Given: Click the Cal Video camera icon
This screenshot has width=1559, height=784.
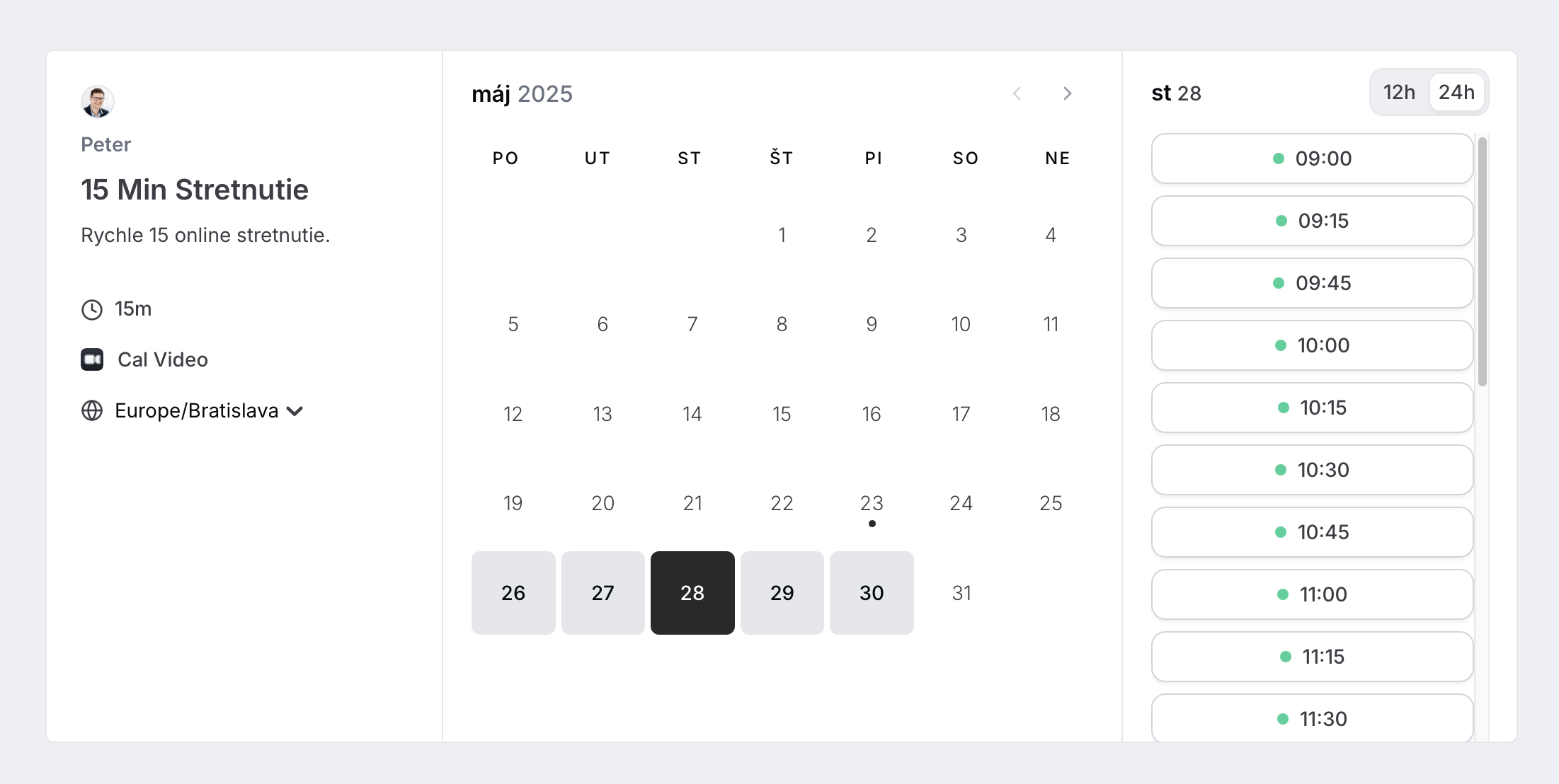Looking at the screenshot, I should (x=92, y=359).
